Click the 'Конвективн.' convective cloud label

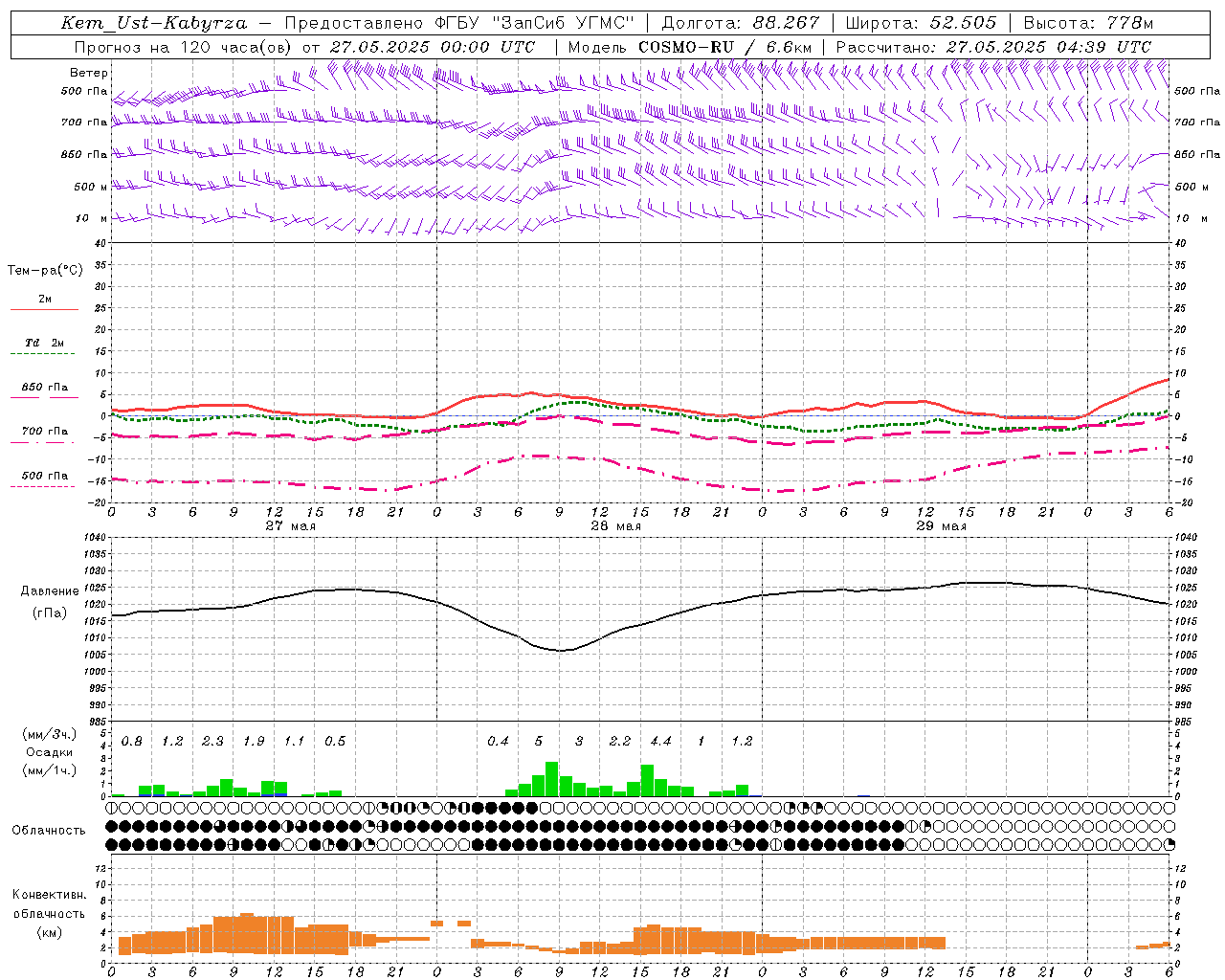50,895
